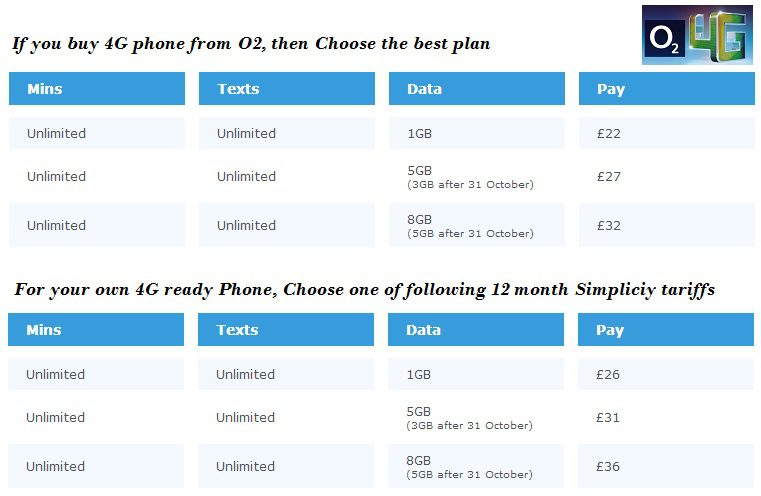Click the Data header in first table
Screen dimensions: 761x496
point(477,89)
